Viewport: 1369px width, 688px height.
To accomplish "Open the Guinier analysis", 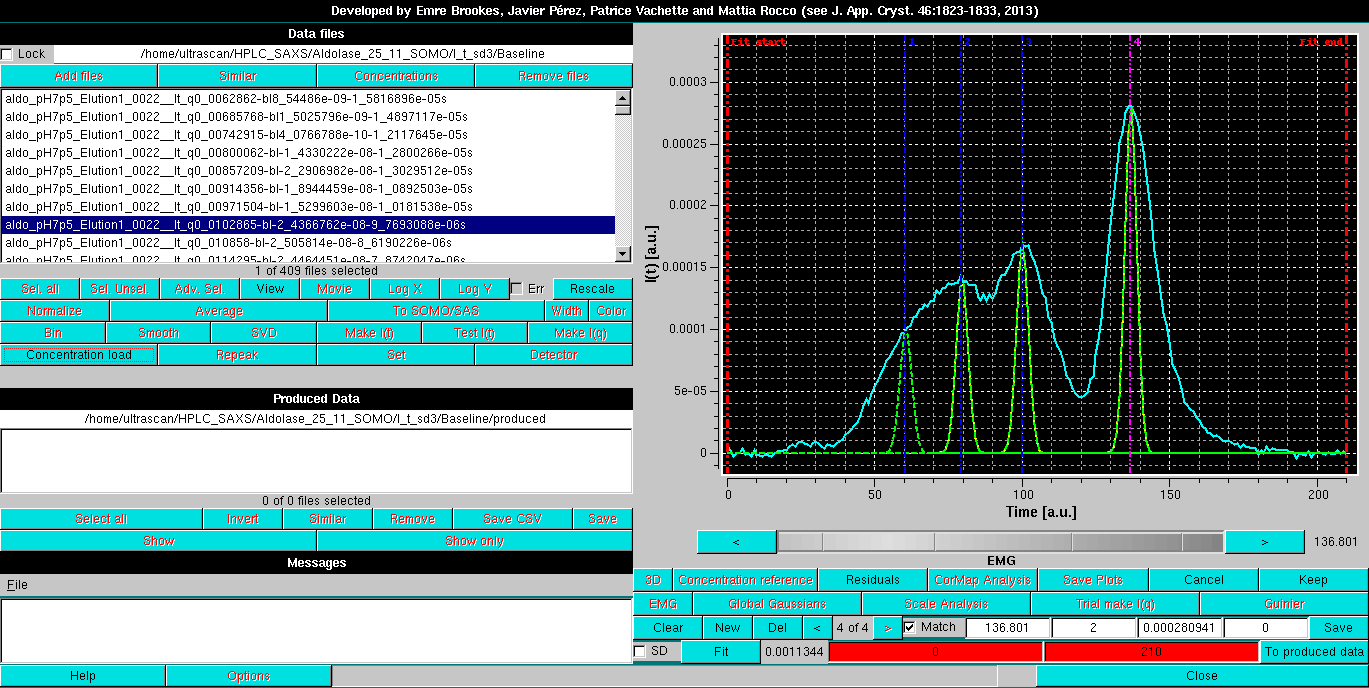I will [1283, 604].
